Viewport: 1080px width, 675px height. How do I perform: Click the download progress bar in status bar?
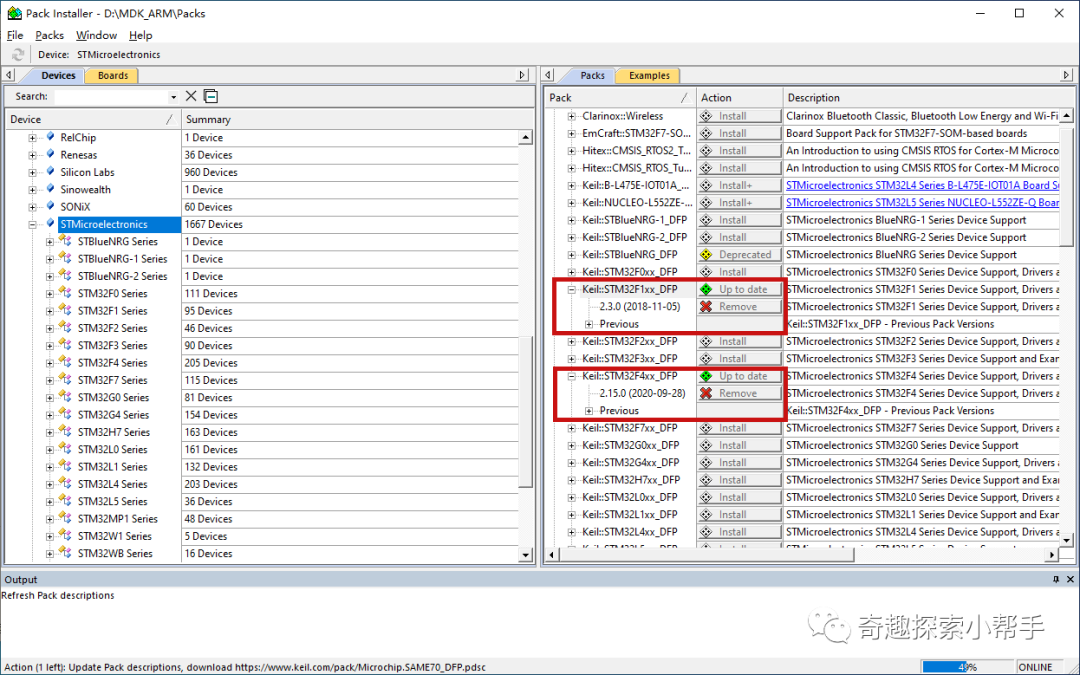tap(968, 667)
